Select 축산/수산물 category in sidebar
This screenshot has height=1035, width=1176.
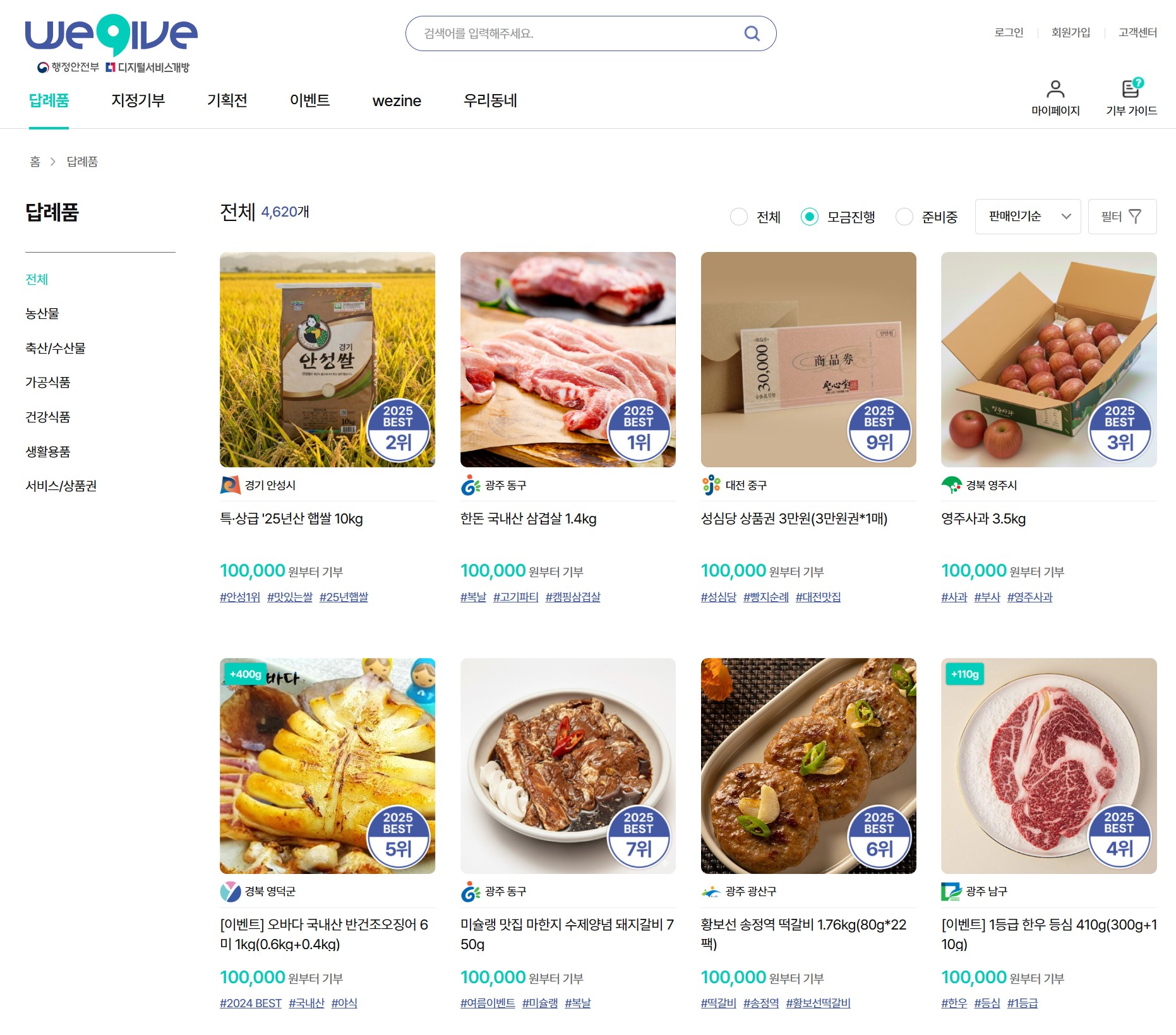[x=55, y=348]
